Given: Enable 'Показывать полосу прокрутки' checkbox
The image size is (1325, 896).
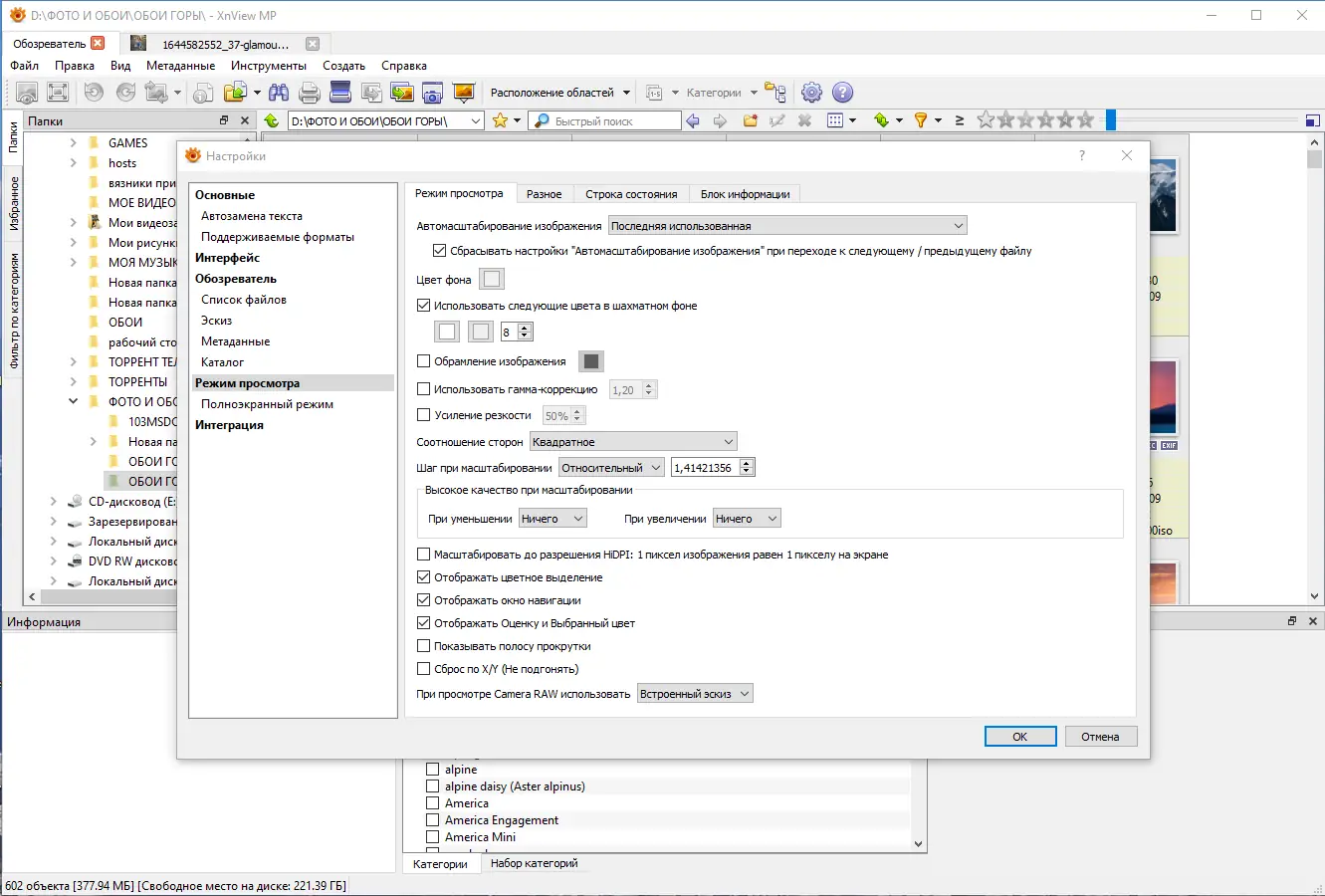Looking at the screenshot, I should pos(423,646).
